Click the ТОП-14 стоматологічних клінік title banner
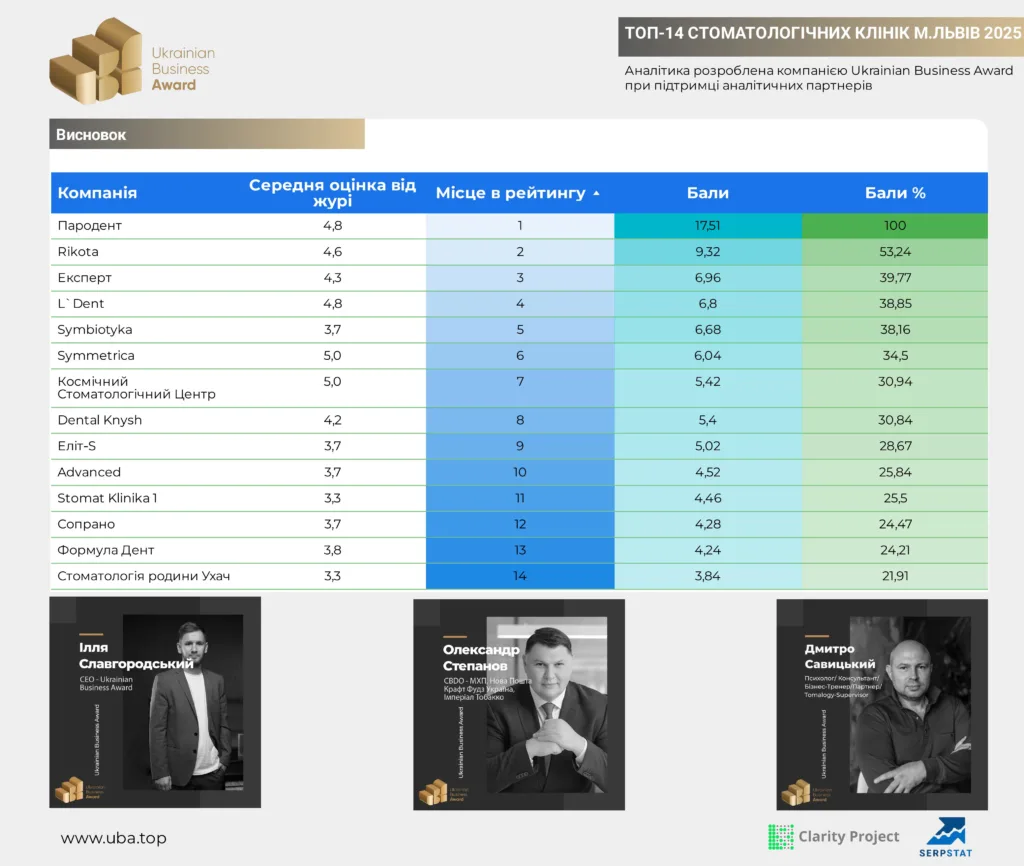The width and height of the screenshot is (1024, 866). click(x=822, y=33)
